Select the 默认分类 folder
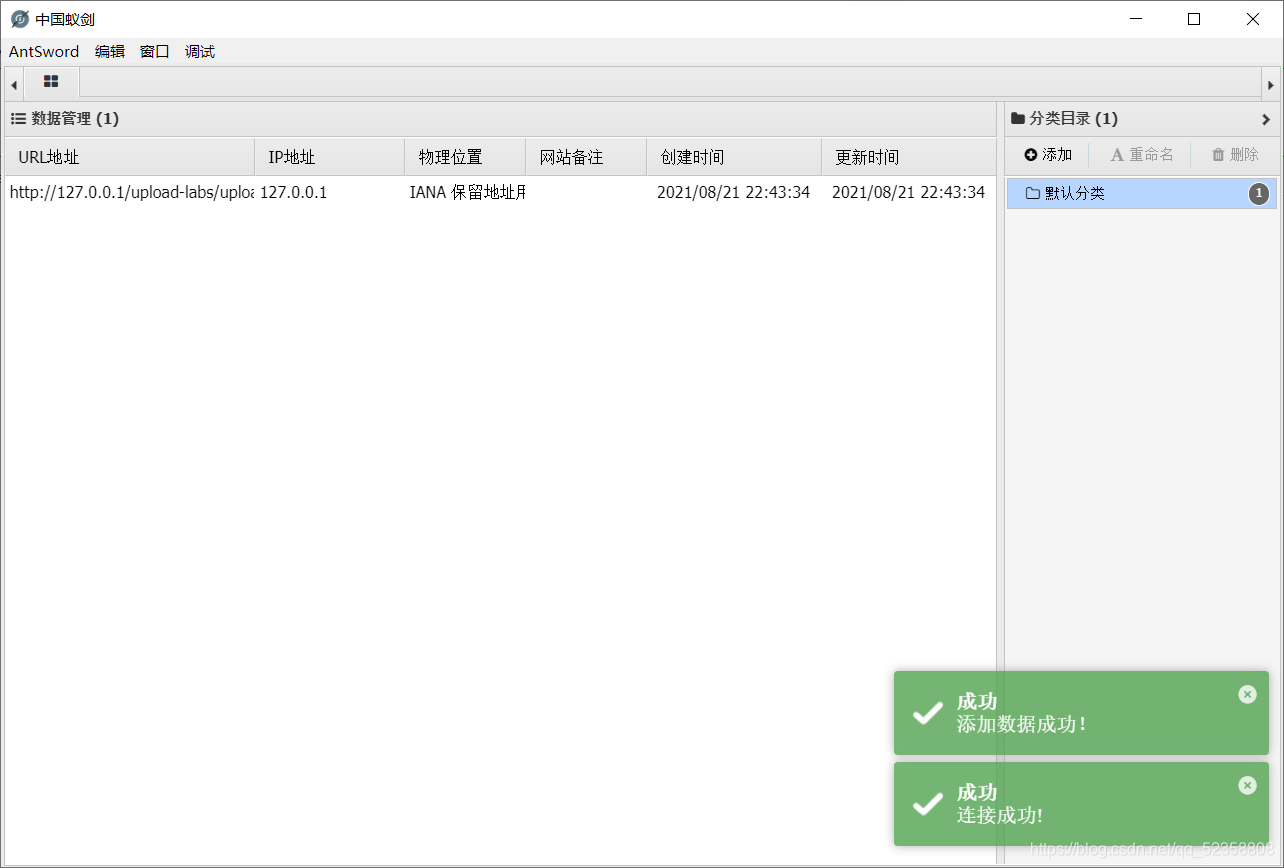The image size is (1284, 868). 1075,194
